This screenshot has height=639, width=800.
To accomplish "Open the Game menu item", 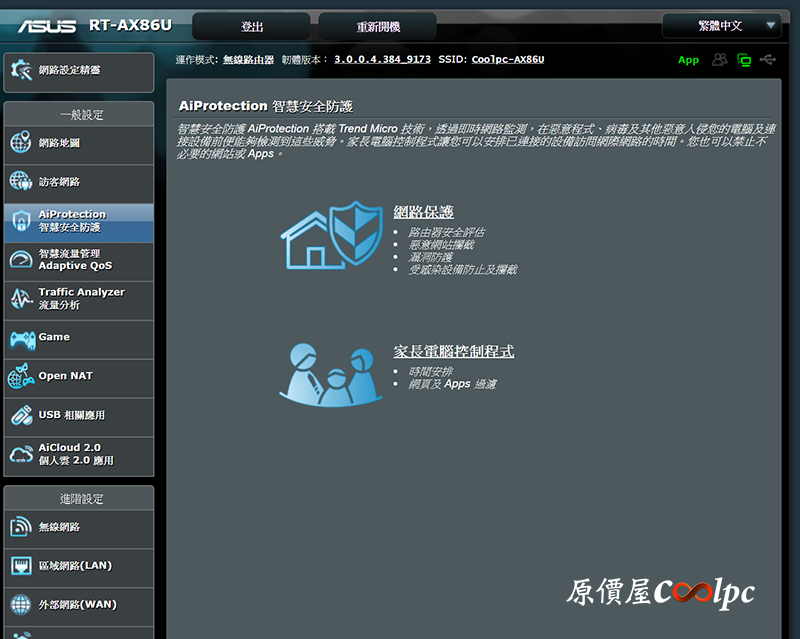I will [x=79, y=339].
